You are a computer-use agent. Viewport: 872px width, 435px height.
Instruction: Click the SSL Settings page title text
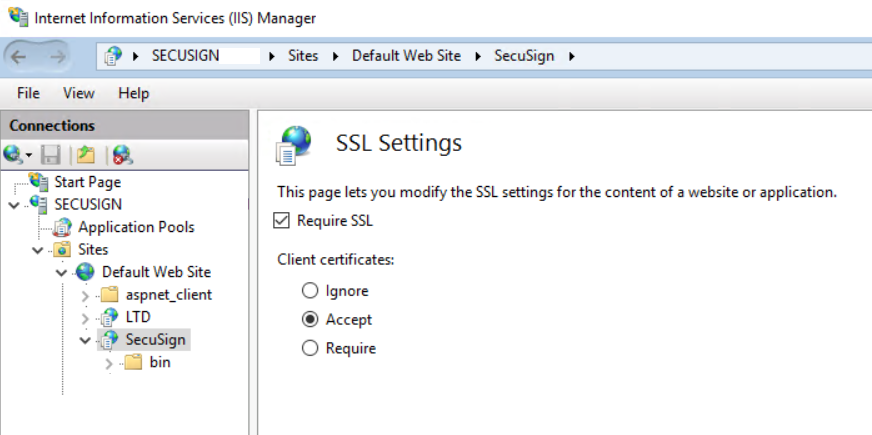[399, 143]
